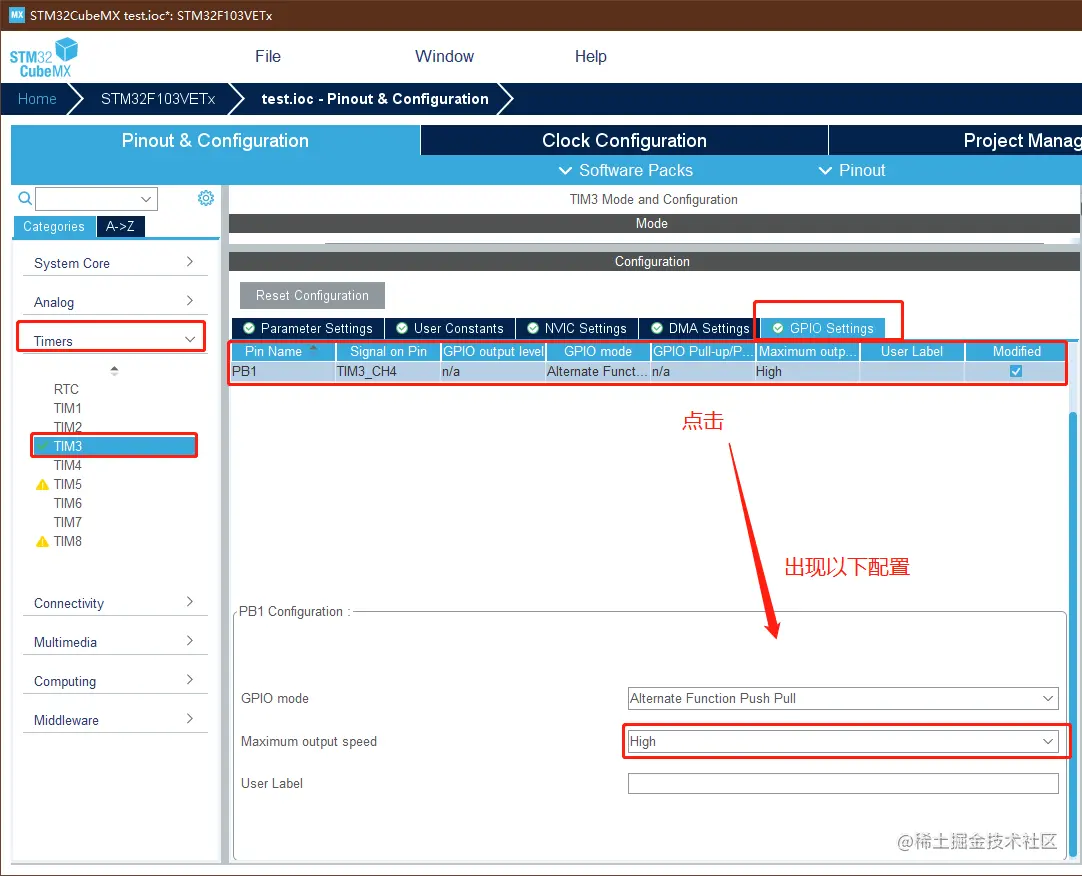This screenshot has width=1082, height=876.
Task: Click the GPIO mode column header
Action: [598, 351]
